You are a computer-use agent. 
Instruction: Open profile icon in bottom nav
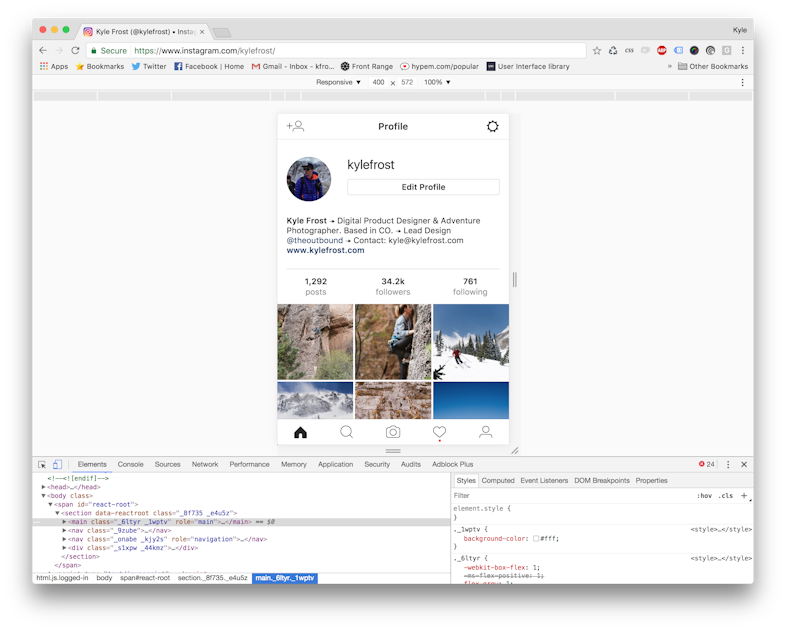click(x=486, y=432)
